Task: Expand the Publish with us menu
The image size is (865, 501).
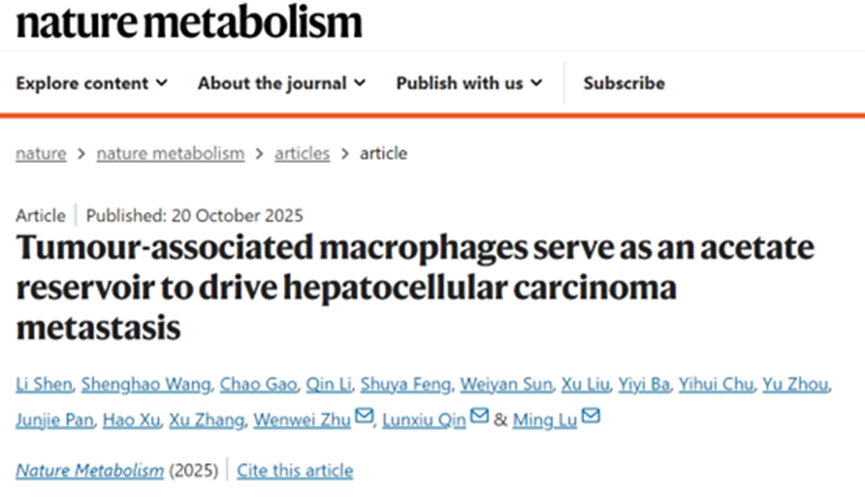Action: tap(469, 83)
